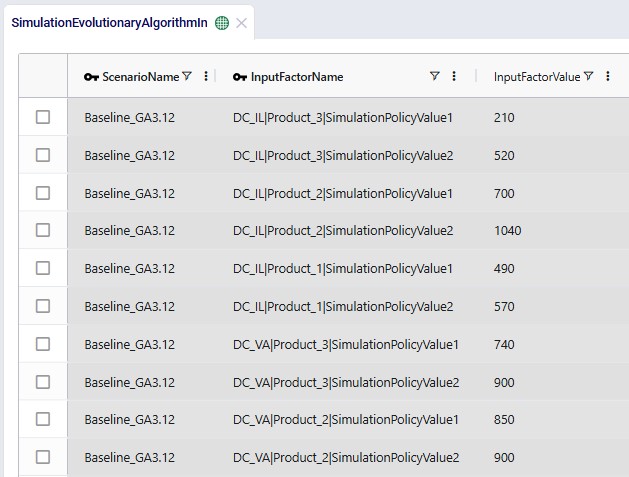Click the value 1040 cell
The width and height of the screenshot is (629, 477).
(507, 231)
